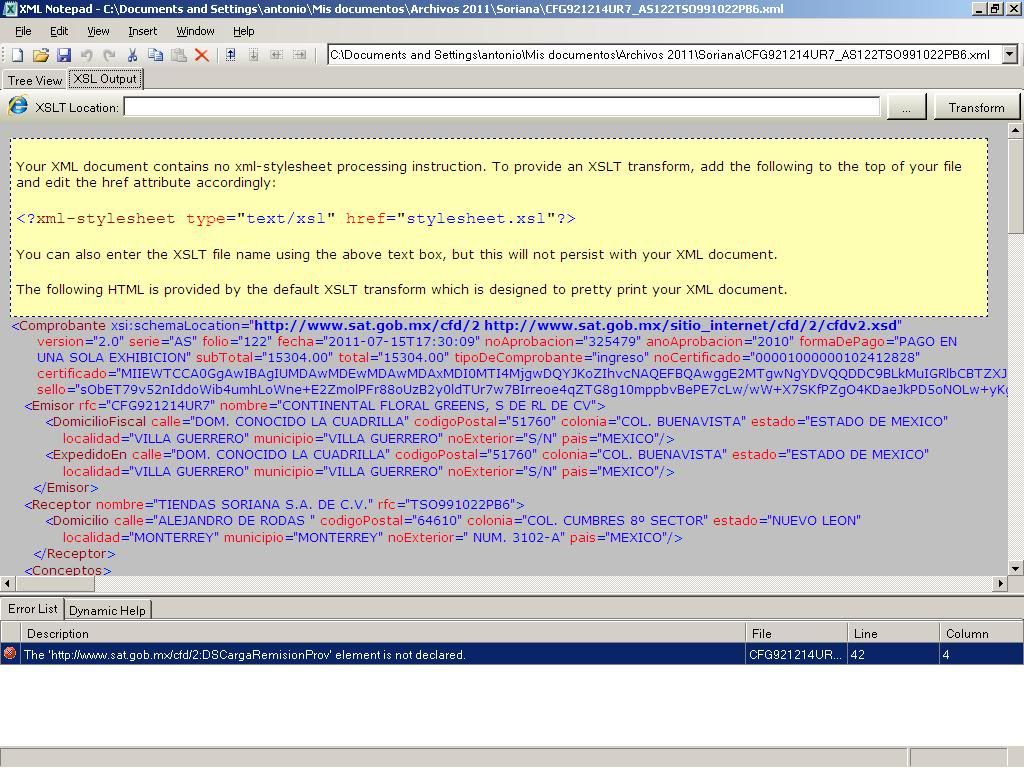Save the document with the floppy icon
Screen dimensions: 1024x768
click(x=63, y=55)
